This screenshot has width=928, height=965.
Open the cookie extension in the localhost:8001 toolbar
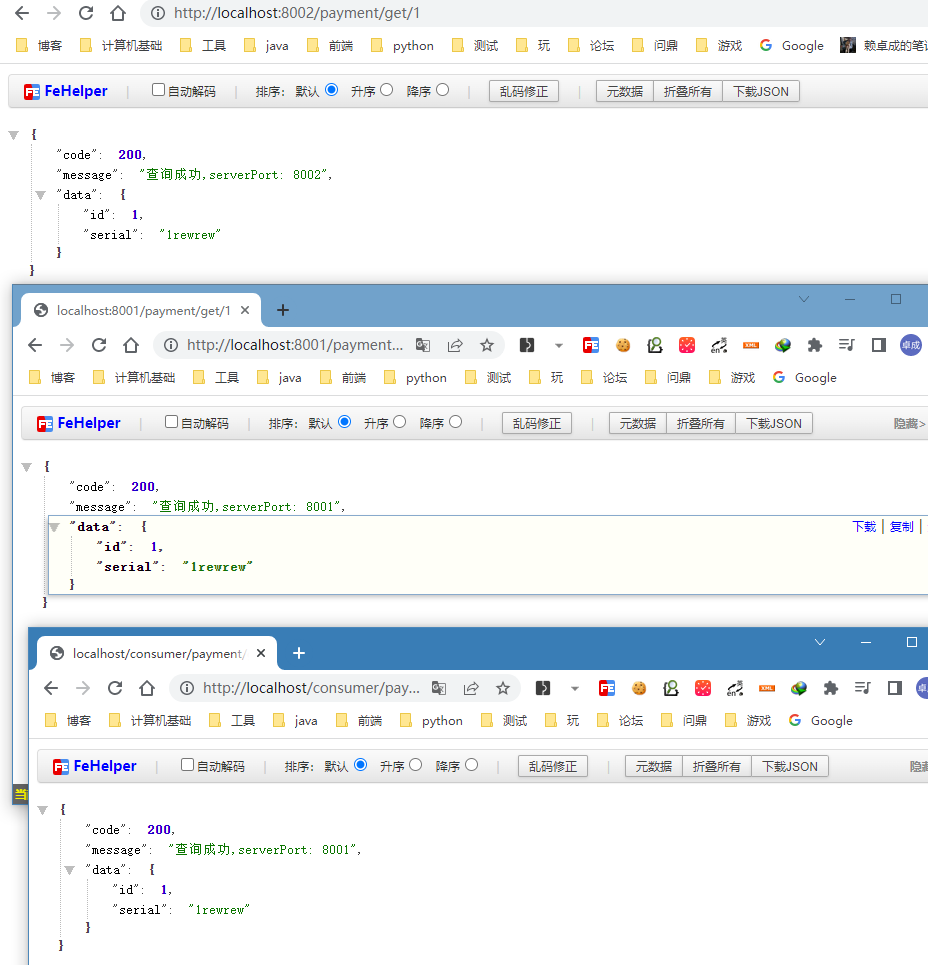pyautogui.click(x=623, y=345)
